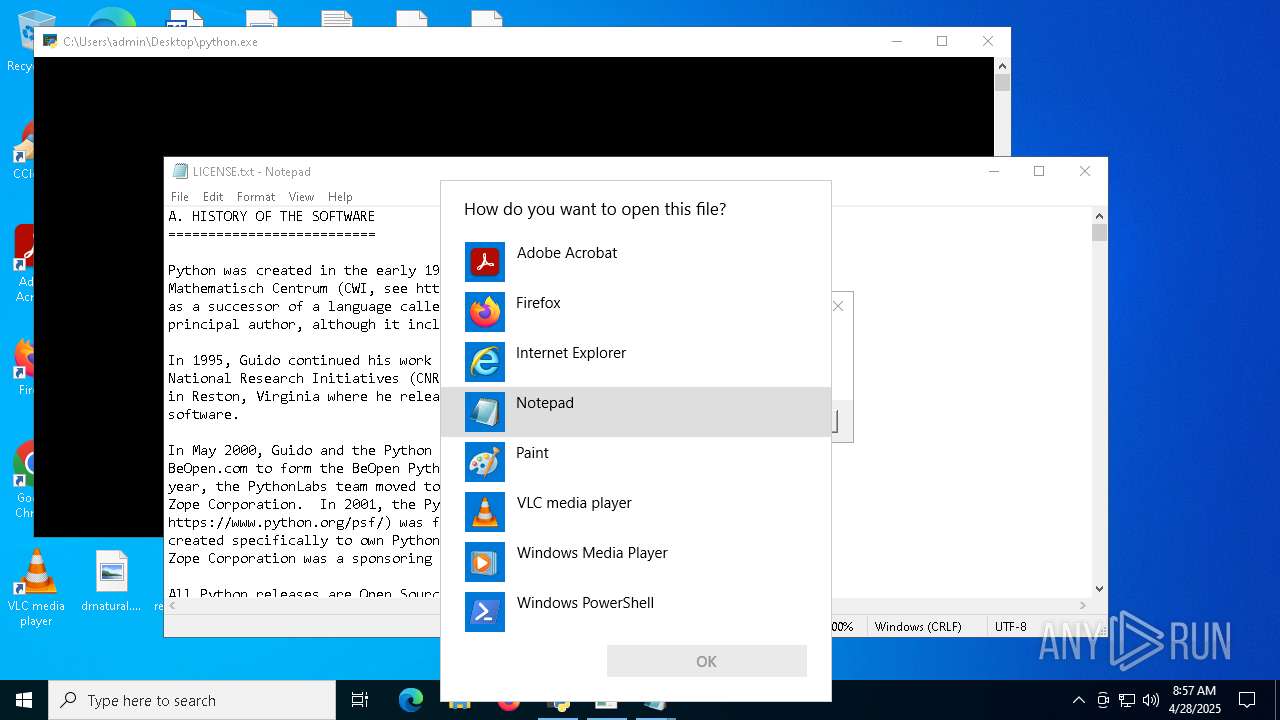Select the VLC media player desktop shortcut
This screenshot has height=720, width=1280.
[x=36, y=588]
